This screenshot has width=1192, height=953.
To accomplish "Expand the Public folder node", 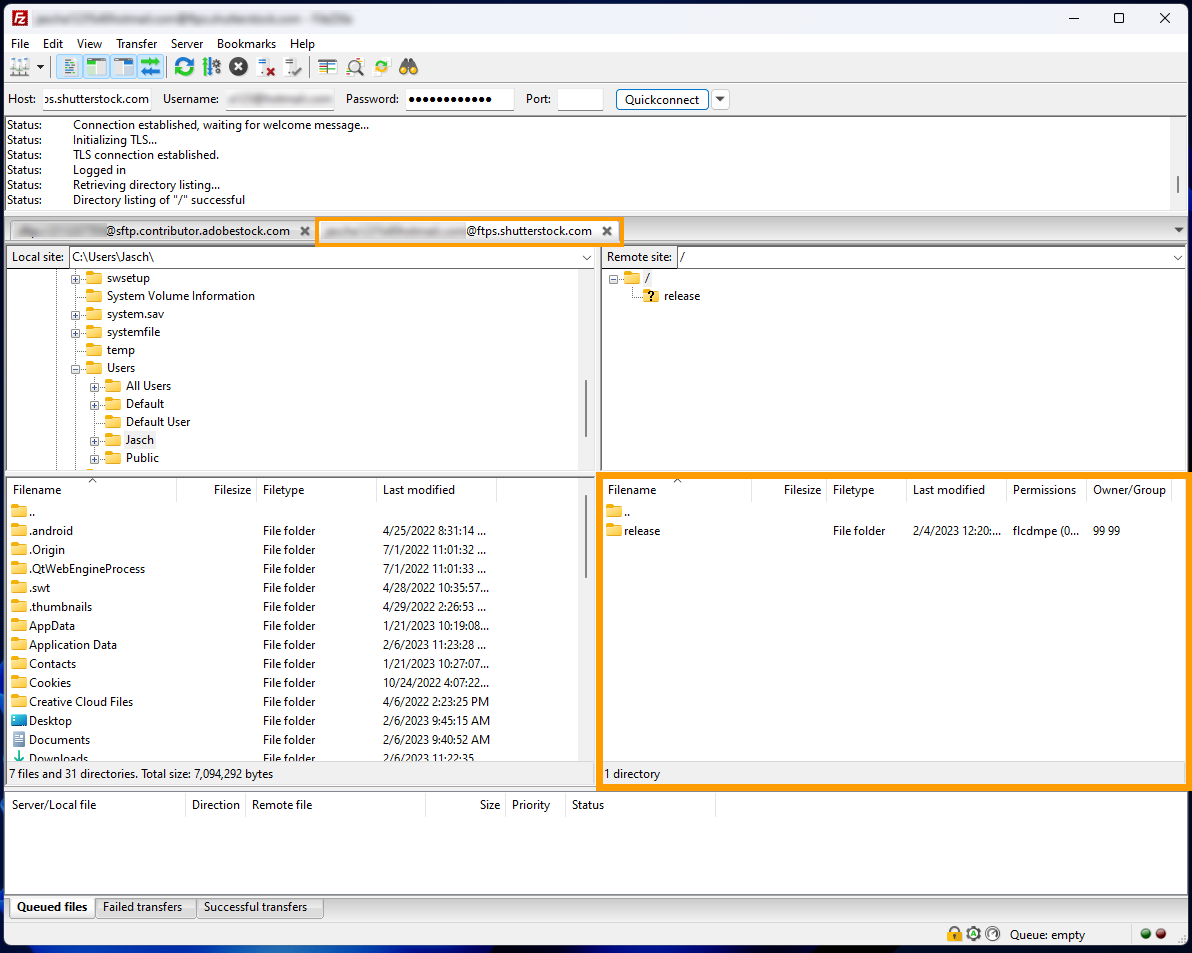I will [94, 458].
